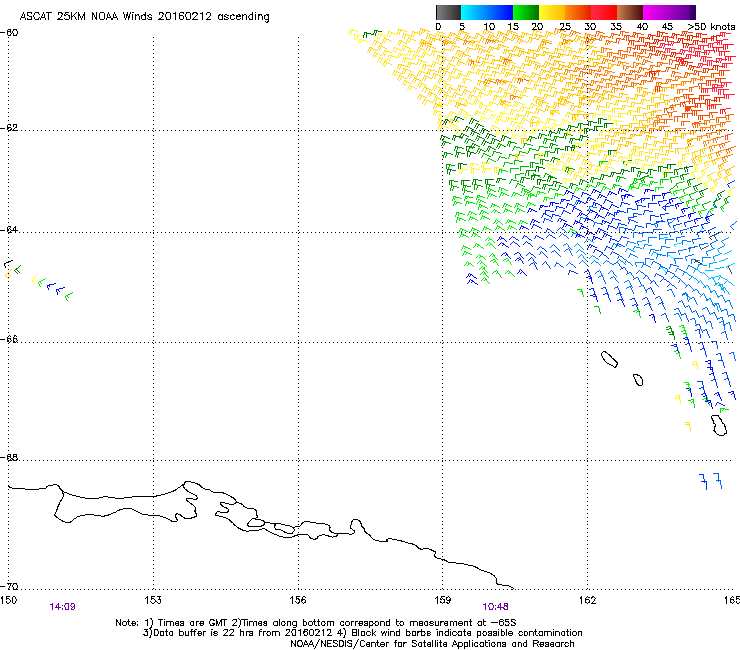This screenshot has width=740, height=650.
Task: Click the '-70' latitude axis label
Action: [x=9, y=587]
